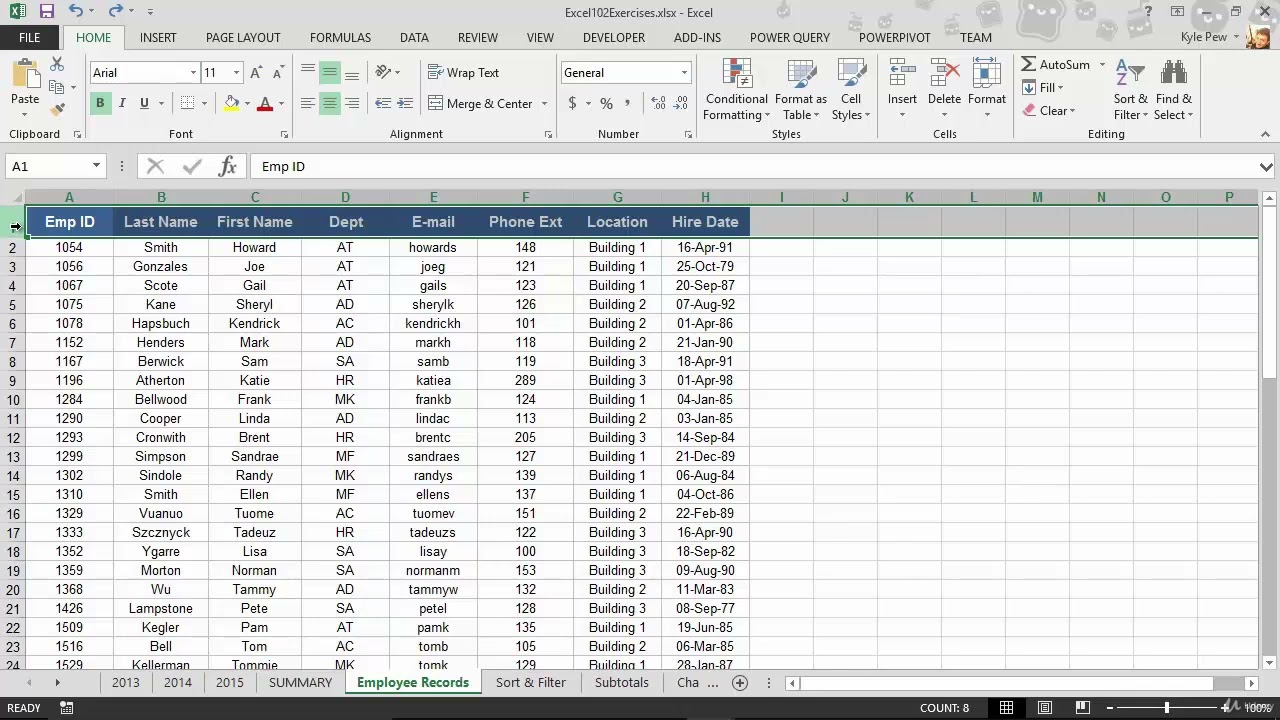Click the Name Box showing A1
The height and width of the screenshot is (720, 1280).
pyautogui.click(x=48, y=166)
